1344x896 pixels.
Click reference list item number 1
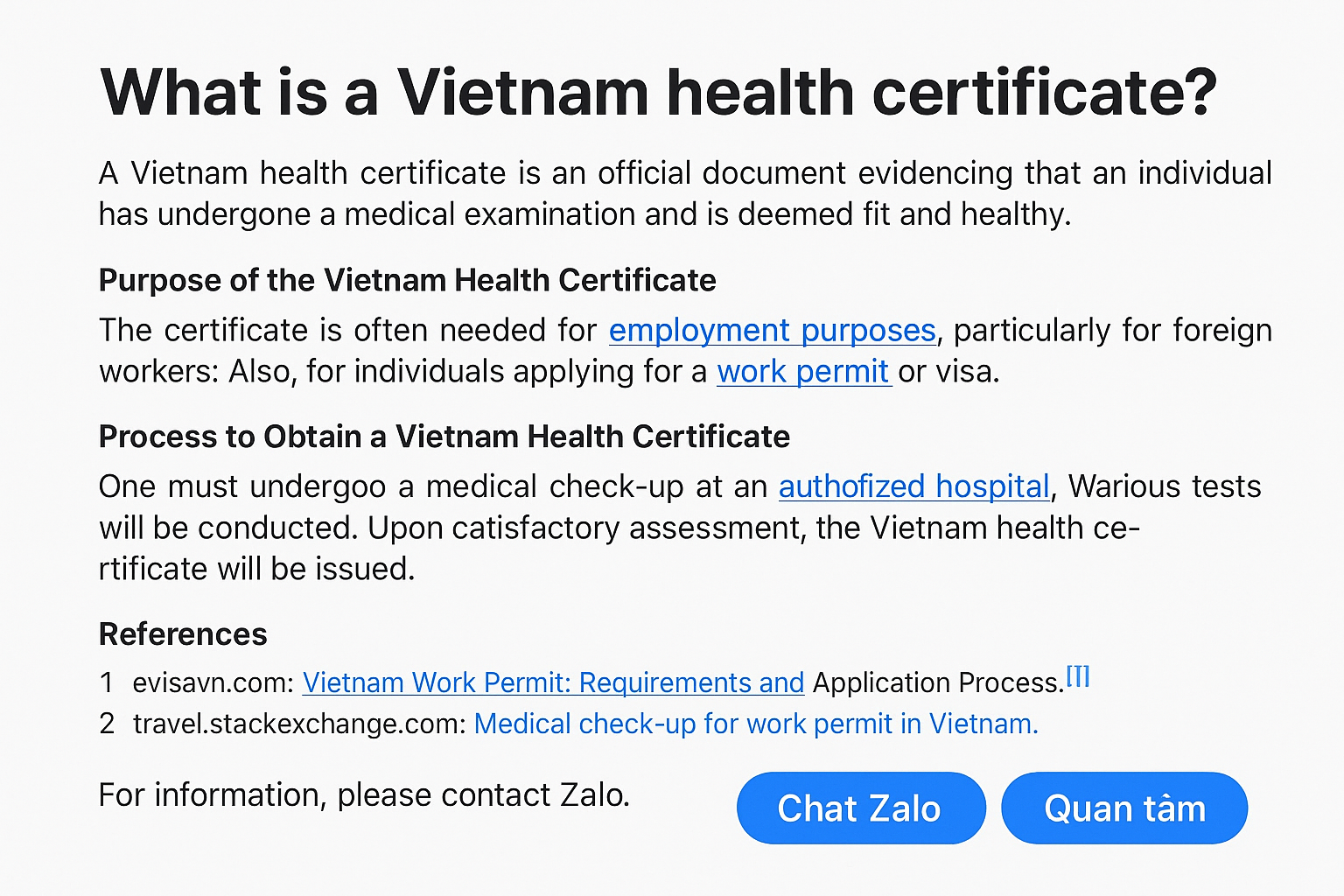tap(107, 683)
